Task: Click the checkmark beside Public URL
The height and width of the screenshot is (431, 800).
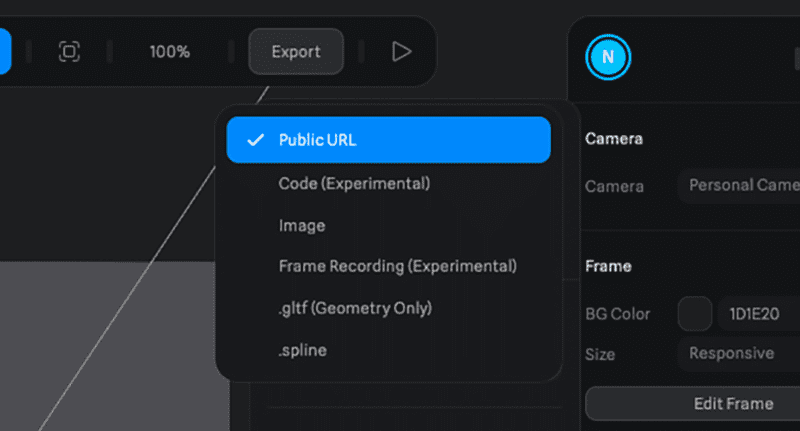Action: [254, 140]
